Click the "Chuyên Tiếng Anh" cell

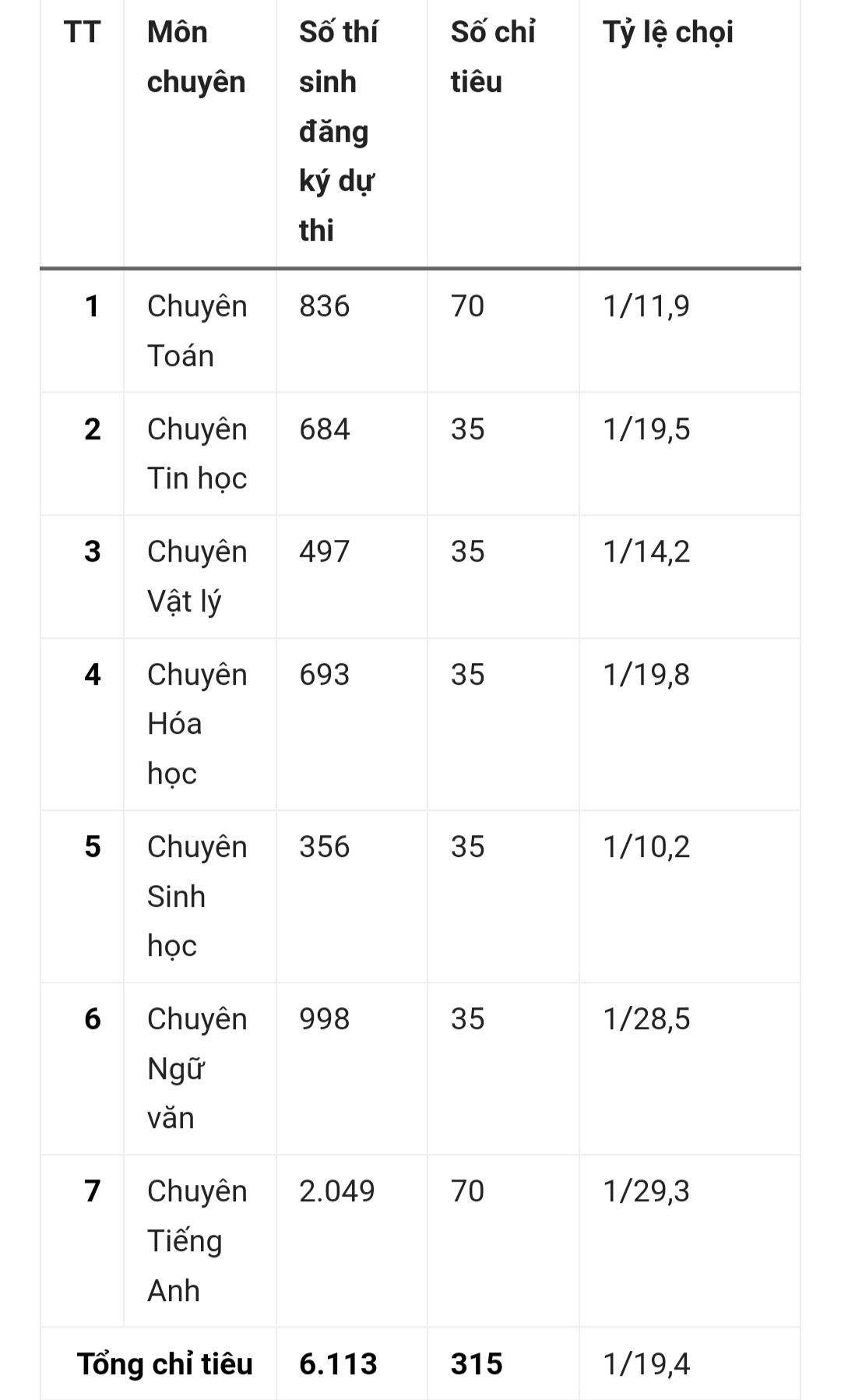pyautogui.click(x=197, y=1240)
